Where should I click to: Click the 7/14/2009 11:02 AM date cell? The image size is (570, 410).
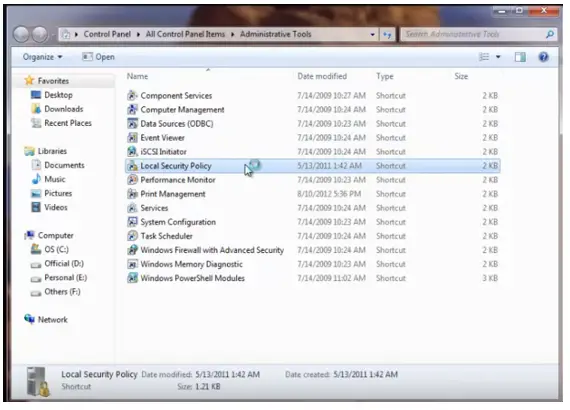[x=331, y=278]
